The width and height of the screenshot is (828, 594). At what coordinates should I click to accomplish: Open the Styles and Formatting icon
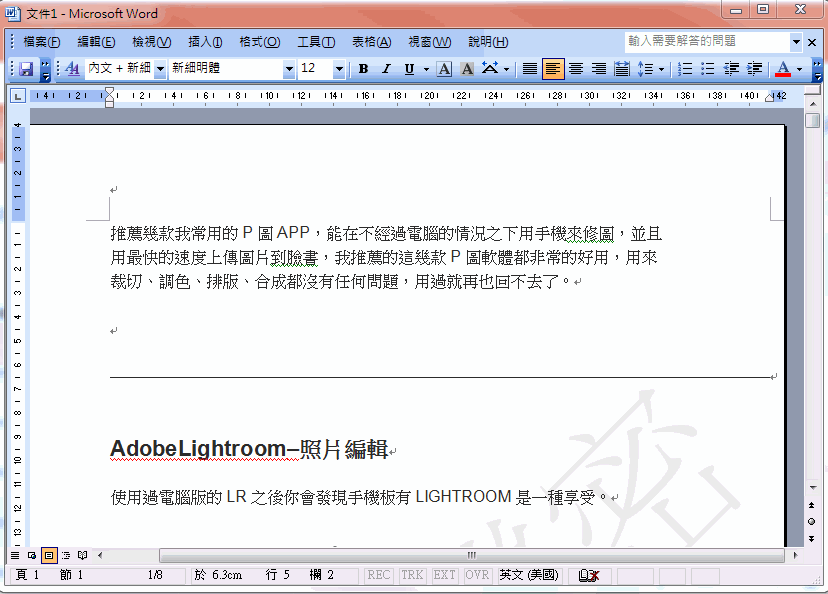(x=72, y=69)
